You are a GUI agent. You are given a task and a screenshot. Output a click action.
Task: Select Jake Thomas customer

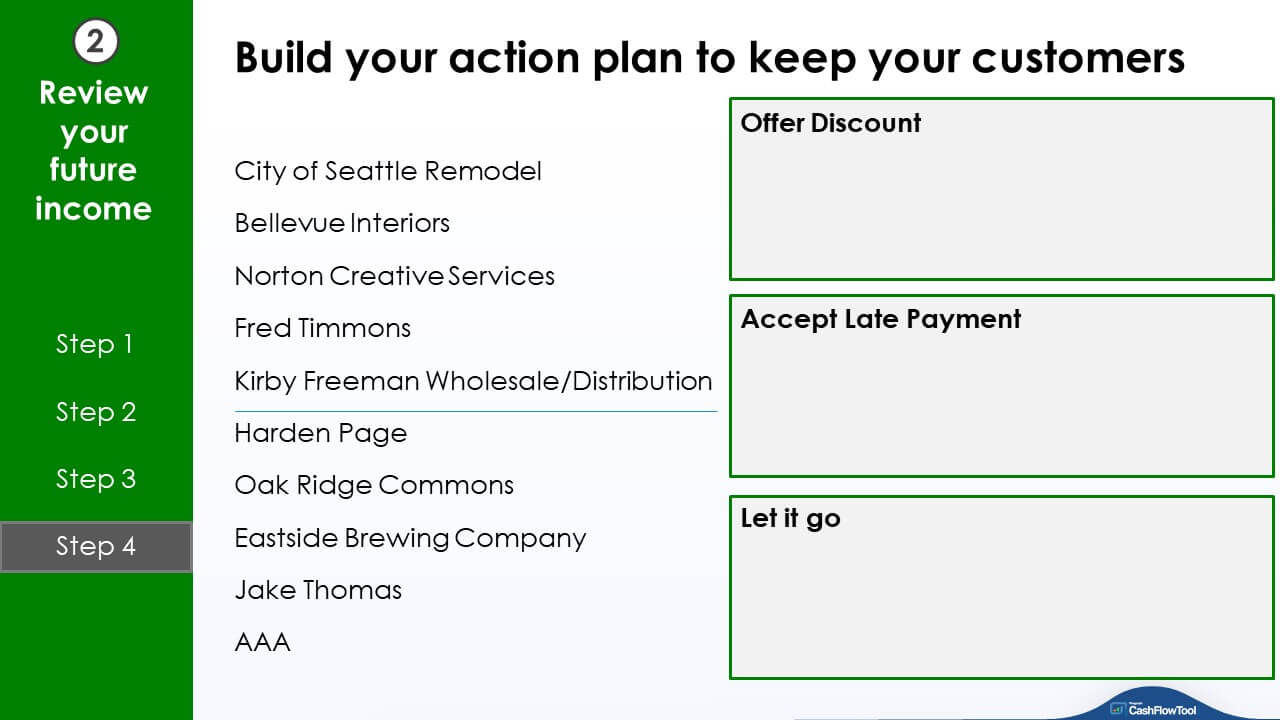318,590
